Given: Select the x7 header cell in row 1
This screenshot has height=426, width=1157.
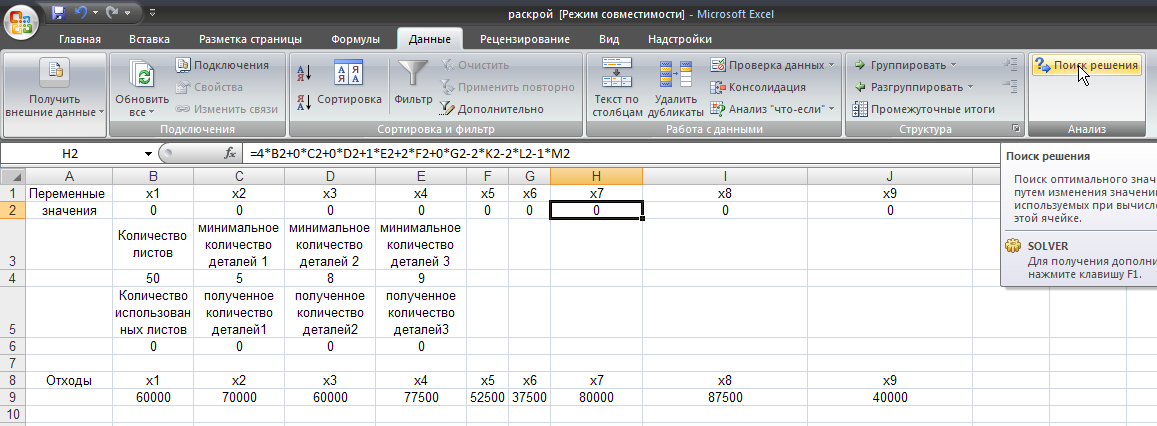Looking at the screenshot, I should tap(596, 193).
